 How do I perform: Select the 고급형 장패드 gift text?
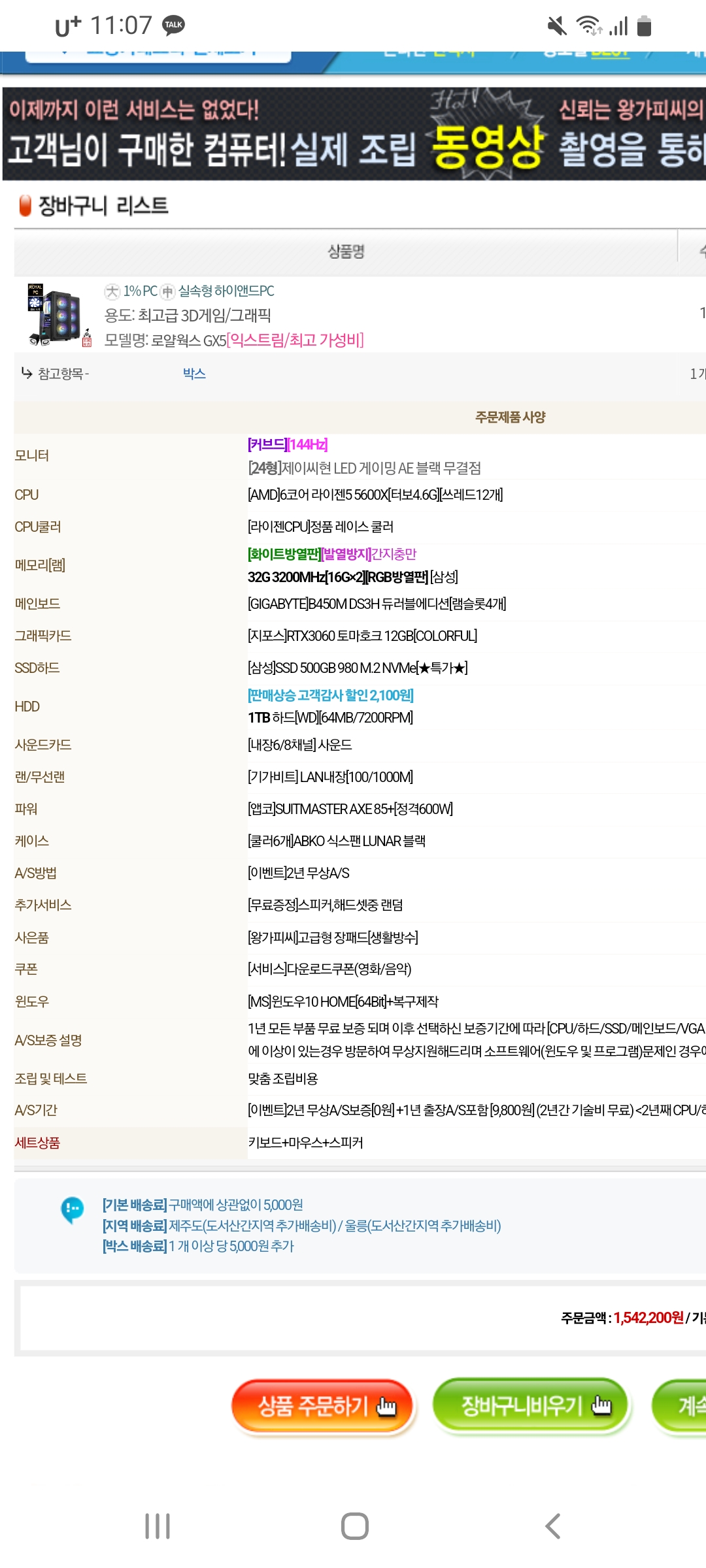point(333,938)
